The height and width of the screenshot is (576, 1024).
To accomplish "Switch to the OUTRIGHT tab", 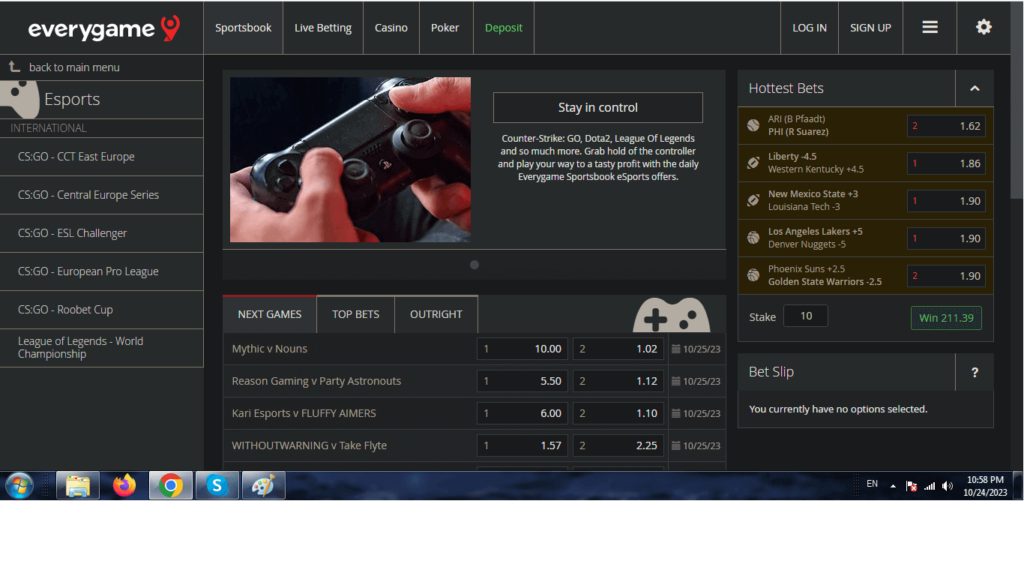I will pos(436,314).
